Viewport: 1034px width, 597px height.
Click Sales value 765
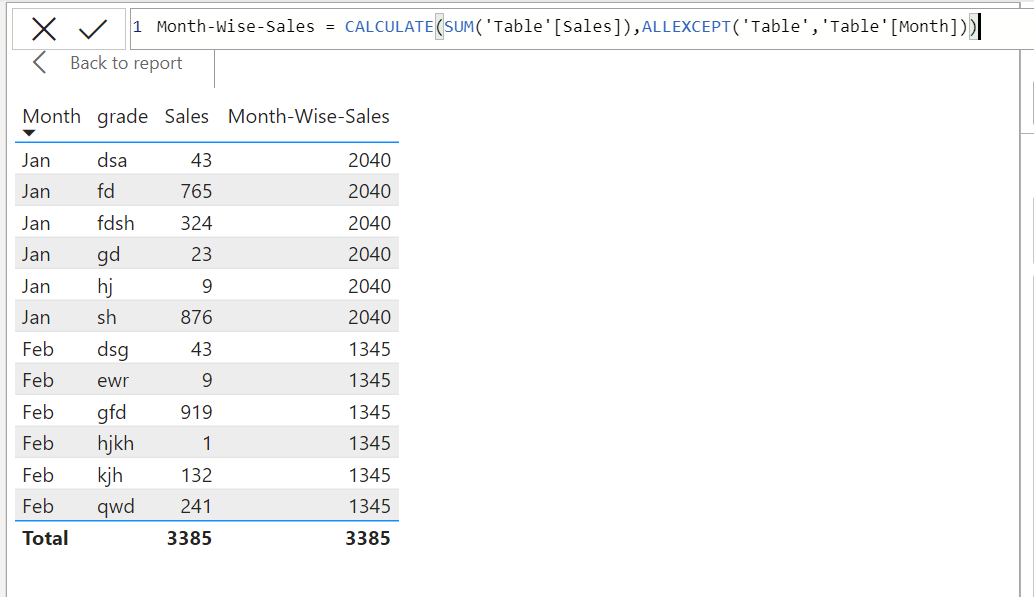[x=197, y=191]
